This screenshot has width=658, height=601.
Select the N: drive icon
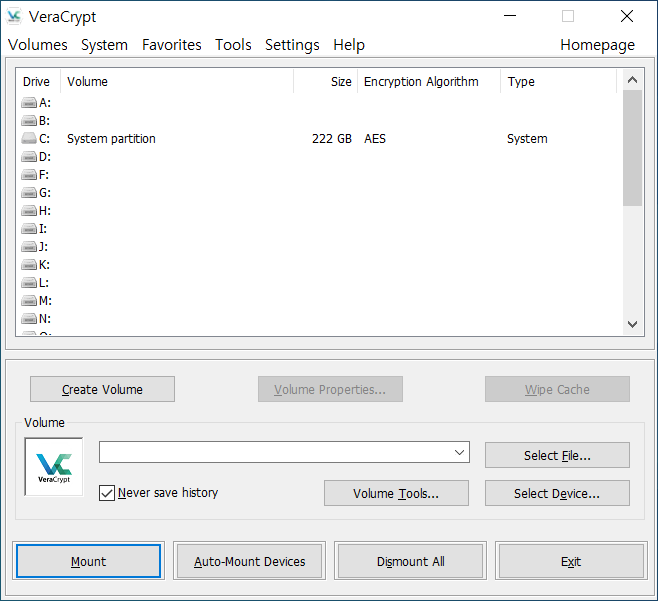point(29,319)
